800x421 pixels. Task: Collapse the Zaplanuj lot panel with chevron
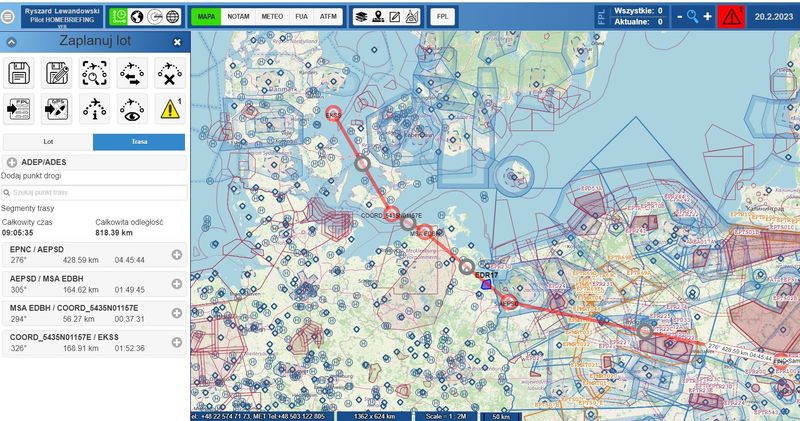pyautogui.click(x=10, y=42)
